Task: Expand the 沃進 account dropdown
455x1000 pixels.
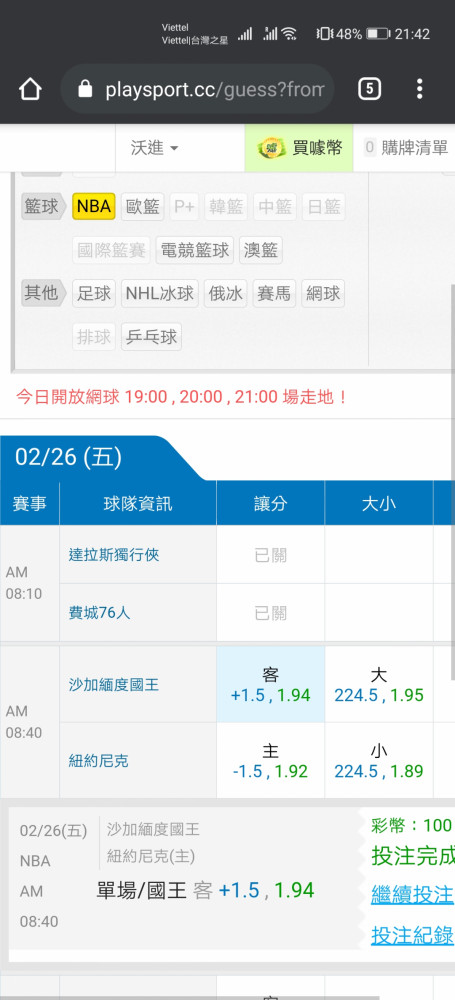Action: (x=155, y=149)
